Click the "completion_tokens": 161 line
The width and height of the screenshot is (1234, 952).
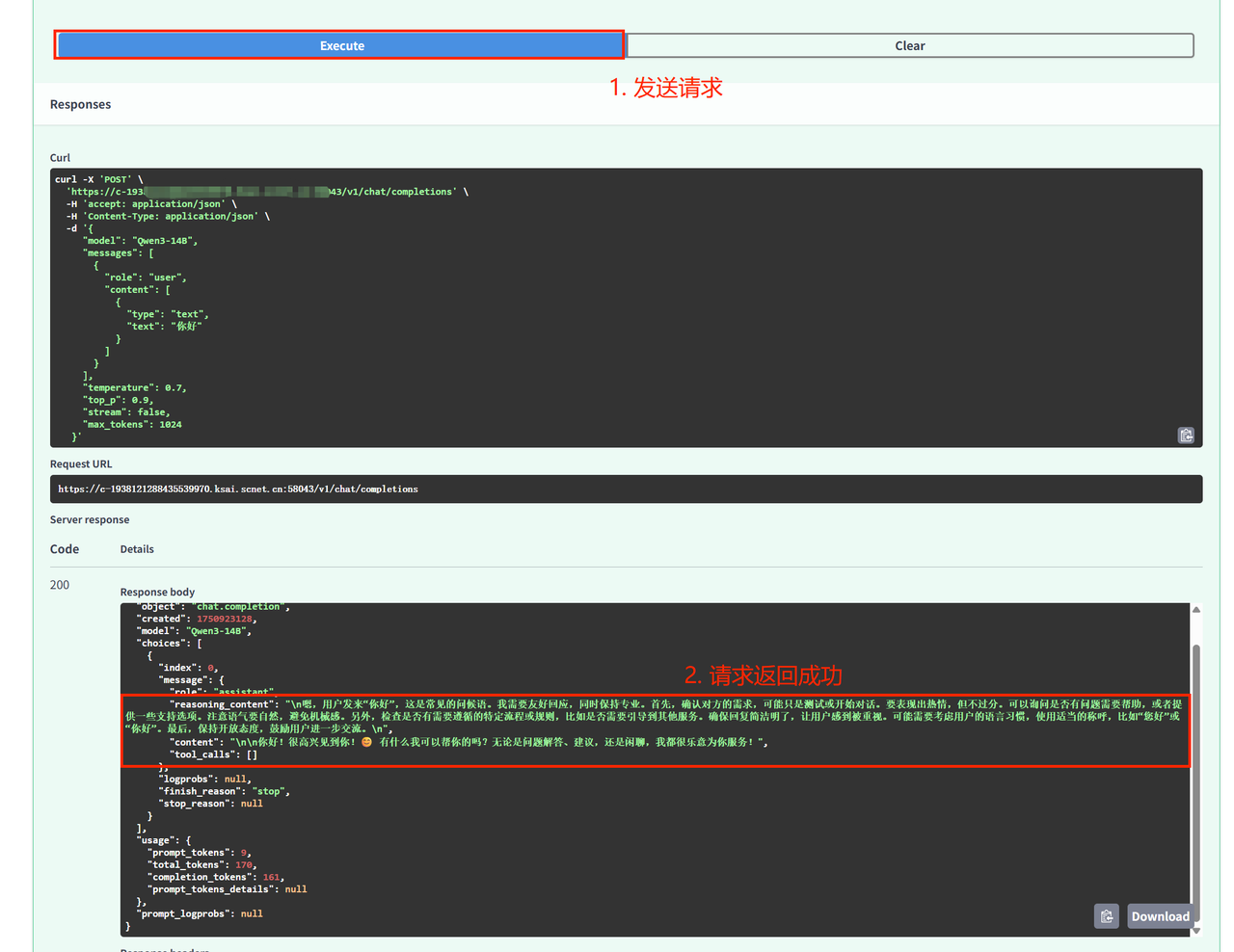[216, 877]
